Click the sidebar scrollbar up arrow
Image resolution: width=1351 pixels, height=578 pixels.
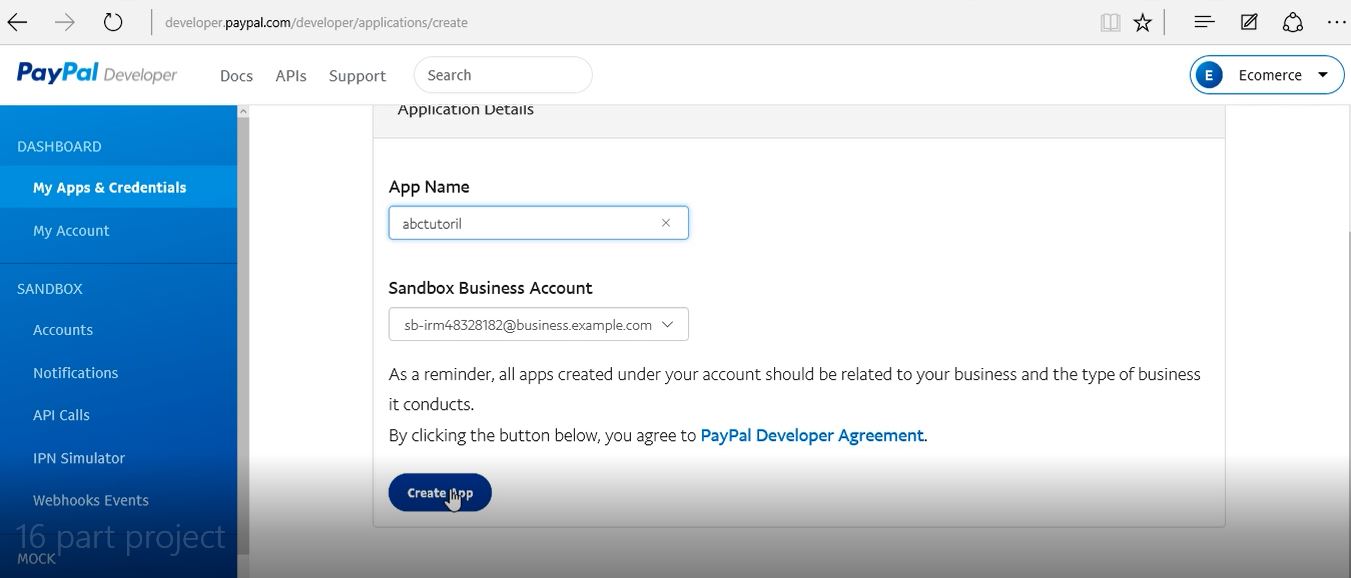click(x=243, y=112)
